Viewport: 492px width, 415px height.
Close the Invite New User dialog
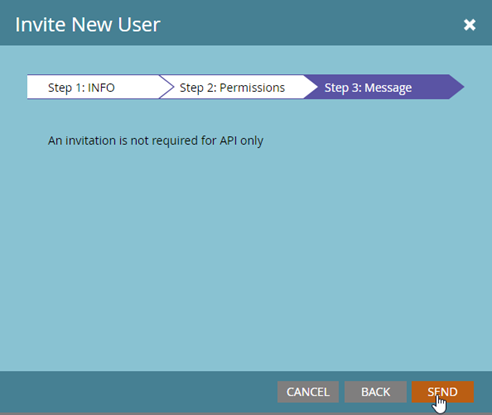(x=469, y=25)
